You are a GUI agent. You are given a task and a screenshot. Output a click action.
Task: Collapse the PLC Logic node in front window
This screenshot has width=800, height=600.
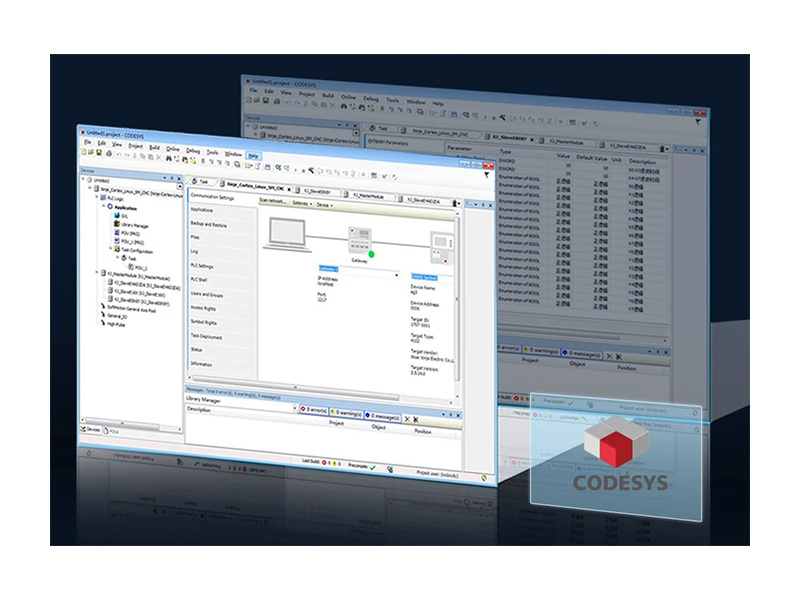(97, 197)
